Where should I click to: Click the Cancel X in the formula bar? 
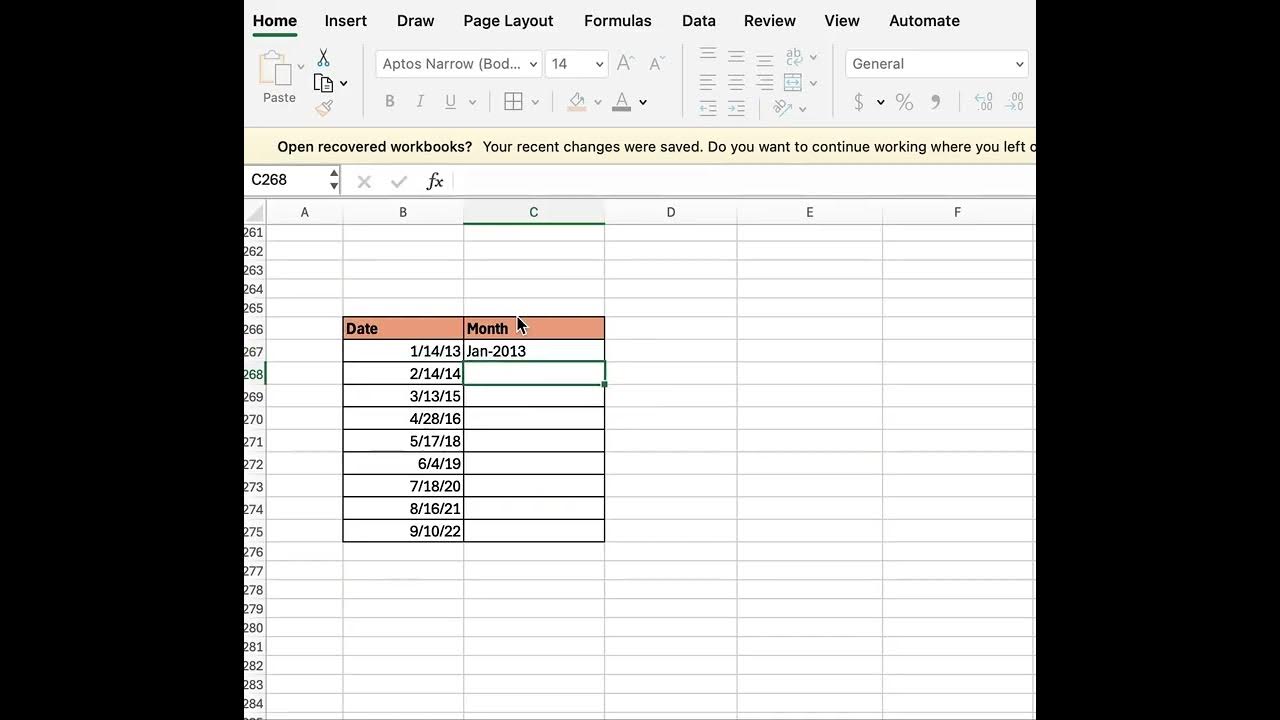[x=364, y=181]
